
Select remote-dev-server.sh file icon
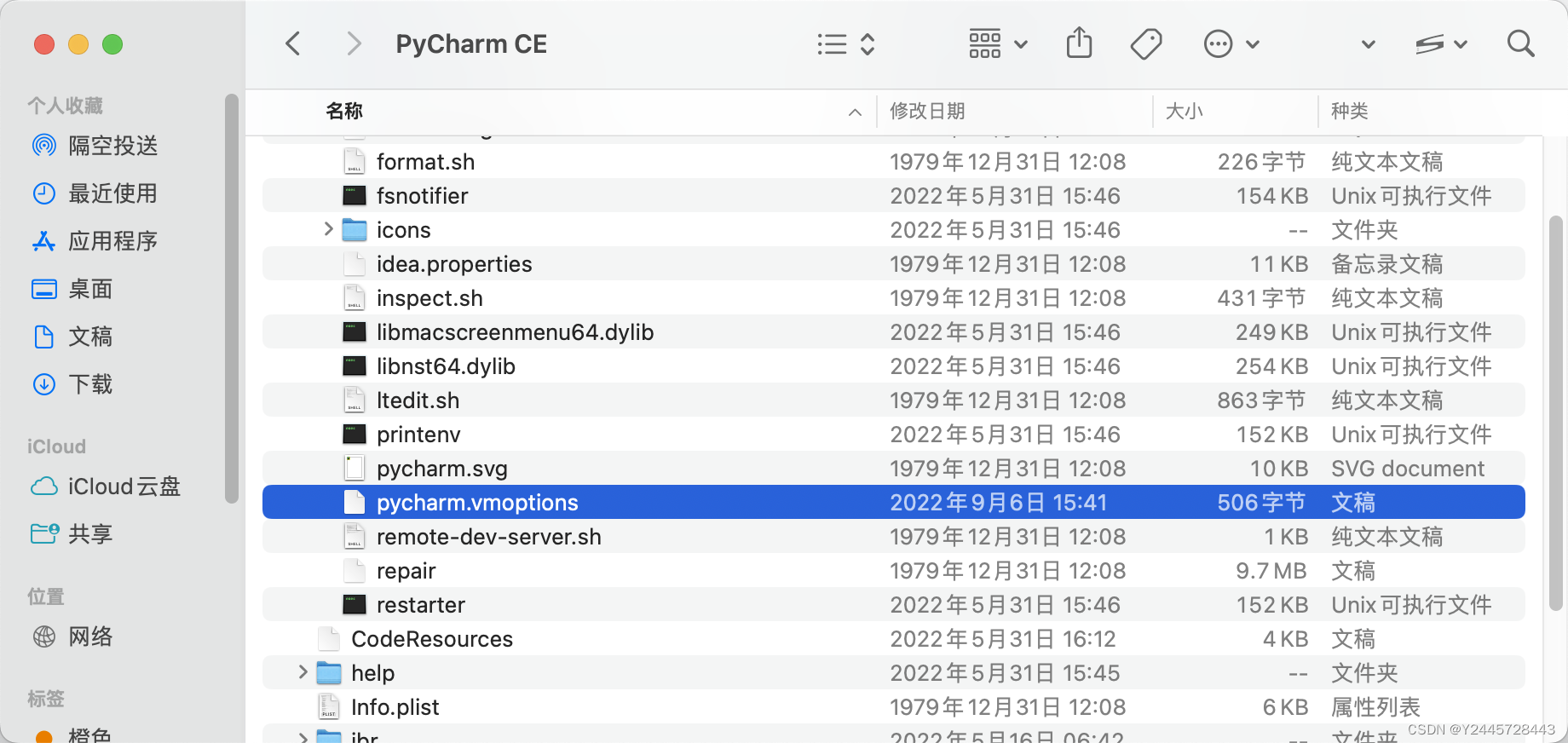pyautogui.click(x=355, y=536)
